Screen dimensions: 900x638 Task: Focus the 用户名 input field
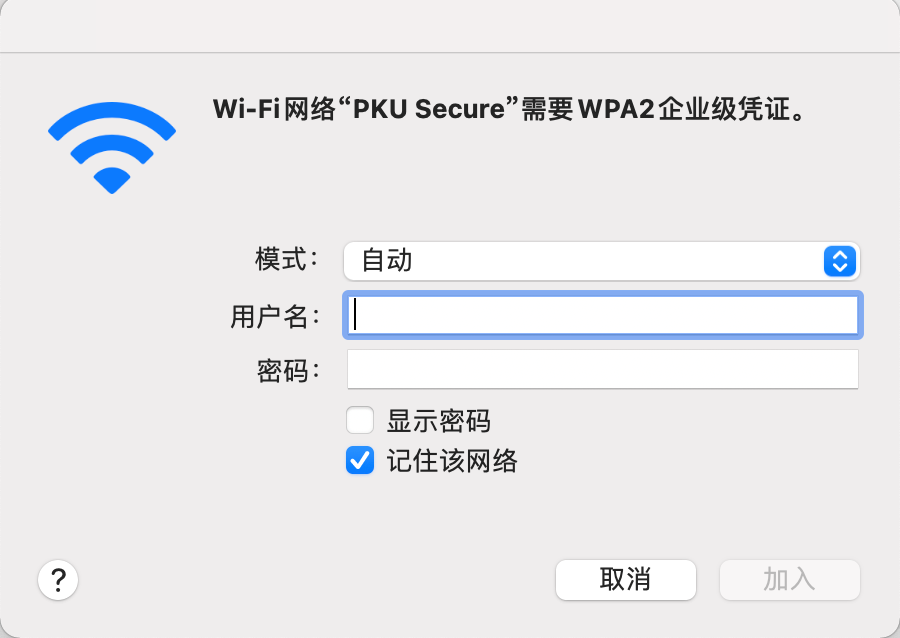coord(603,315)
